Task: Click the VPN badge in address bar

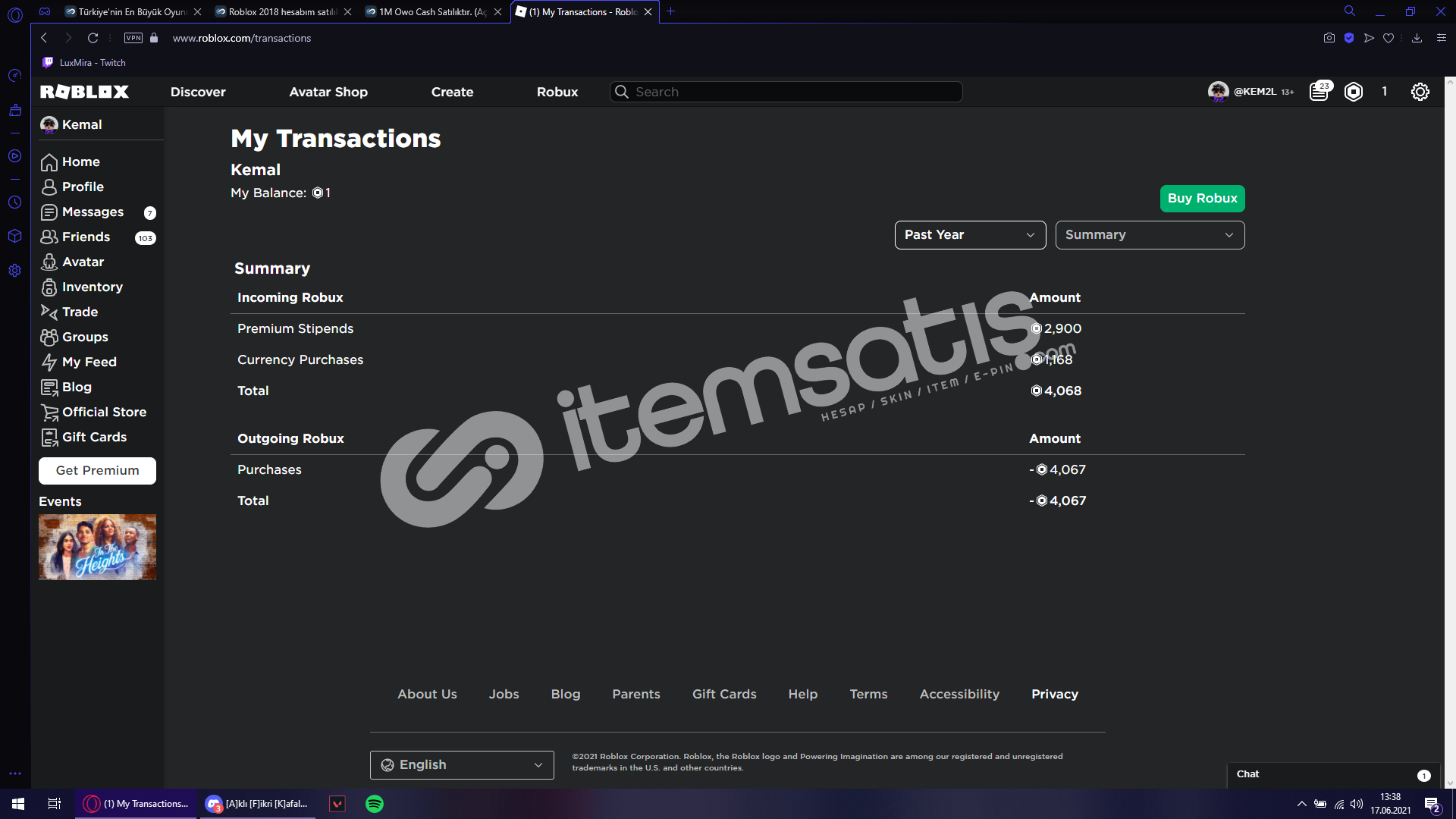Action: (x=133, y=38)
